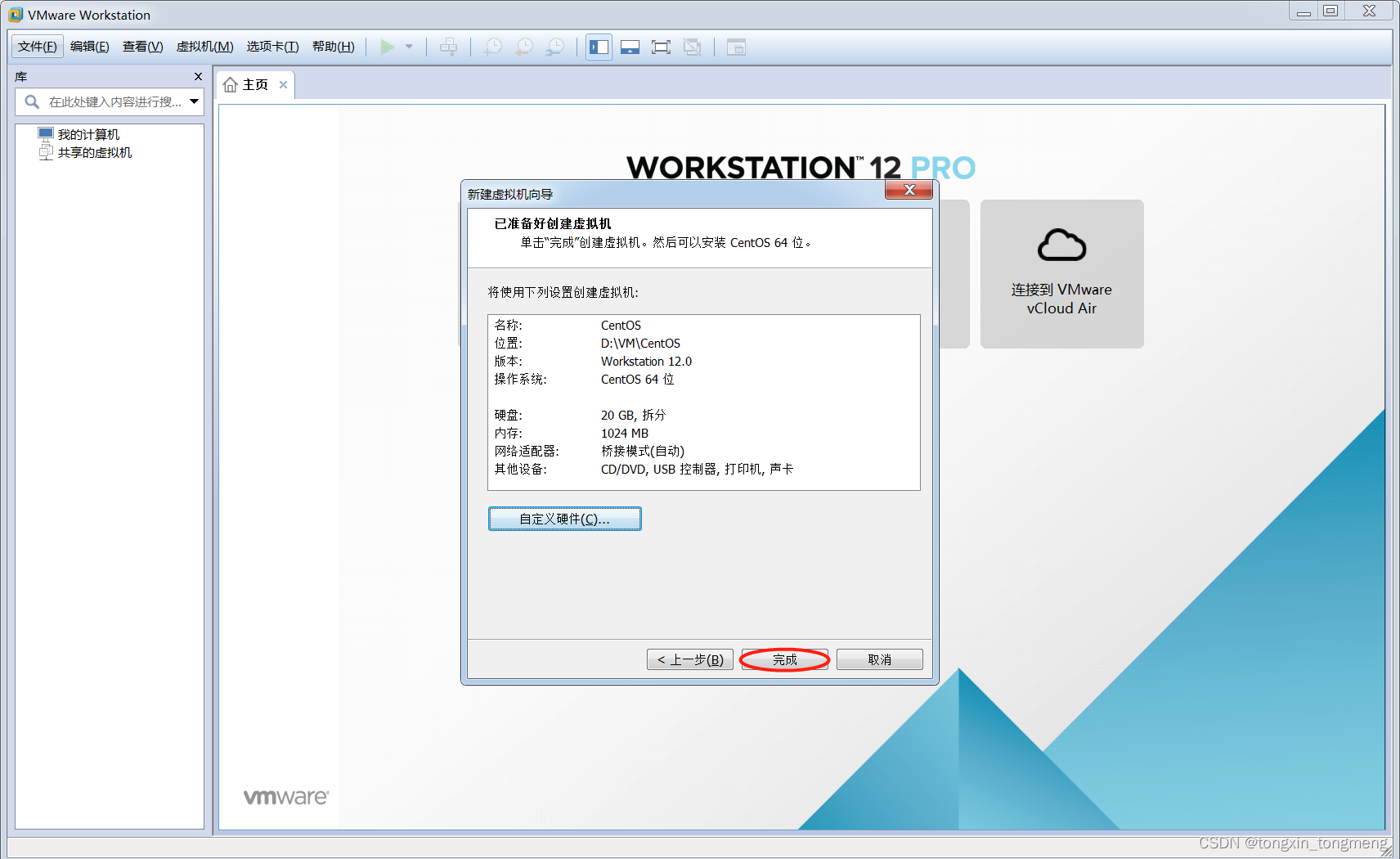Click the 20 GB, 拆分 disk value
The image size is (1400, 859).
point(633,416)
